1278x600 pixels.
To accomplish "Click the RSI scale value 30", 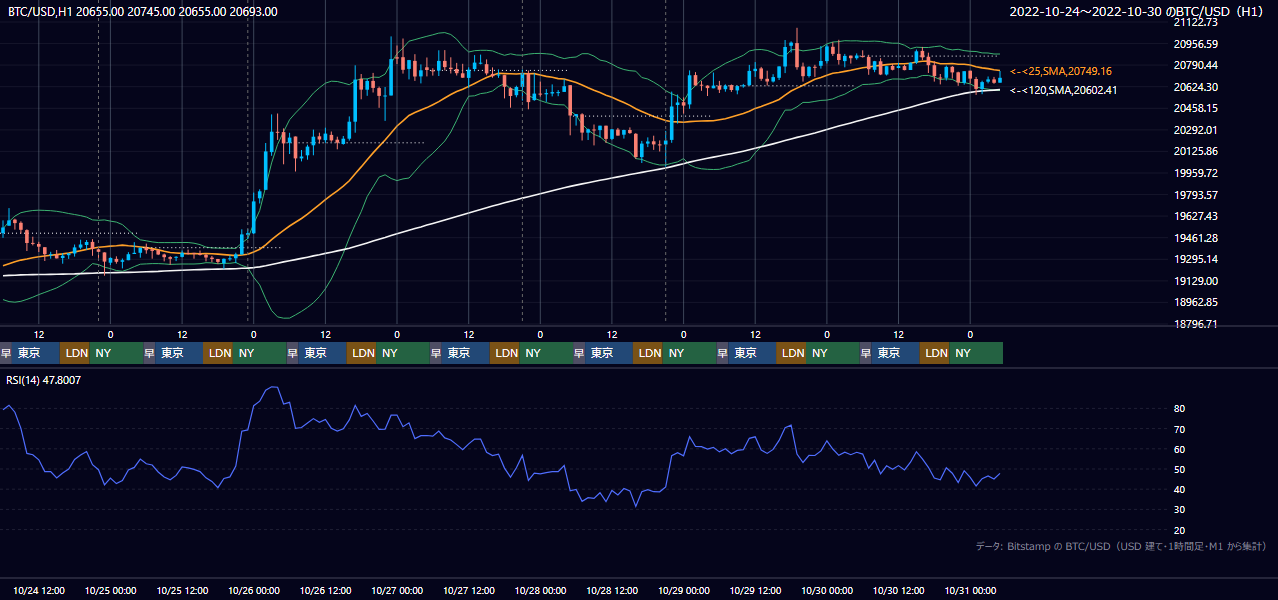I will click(1180, 510).
